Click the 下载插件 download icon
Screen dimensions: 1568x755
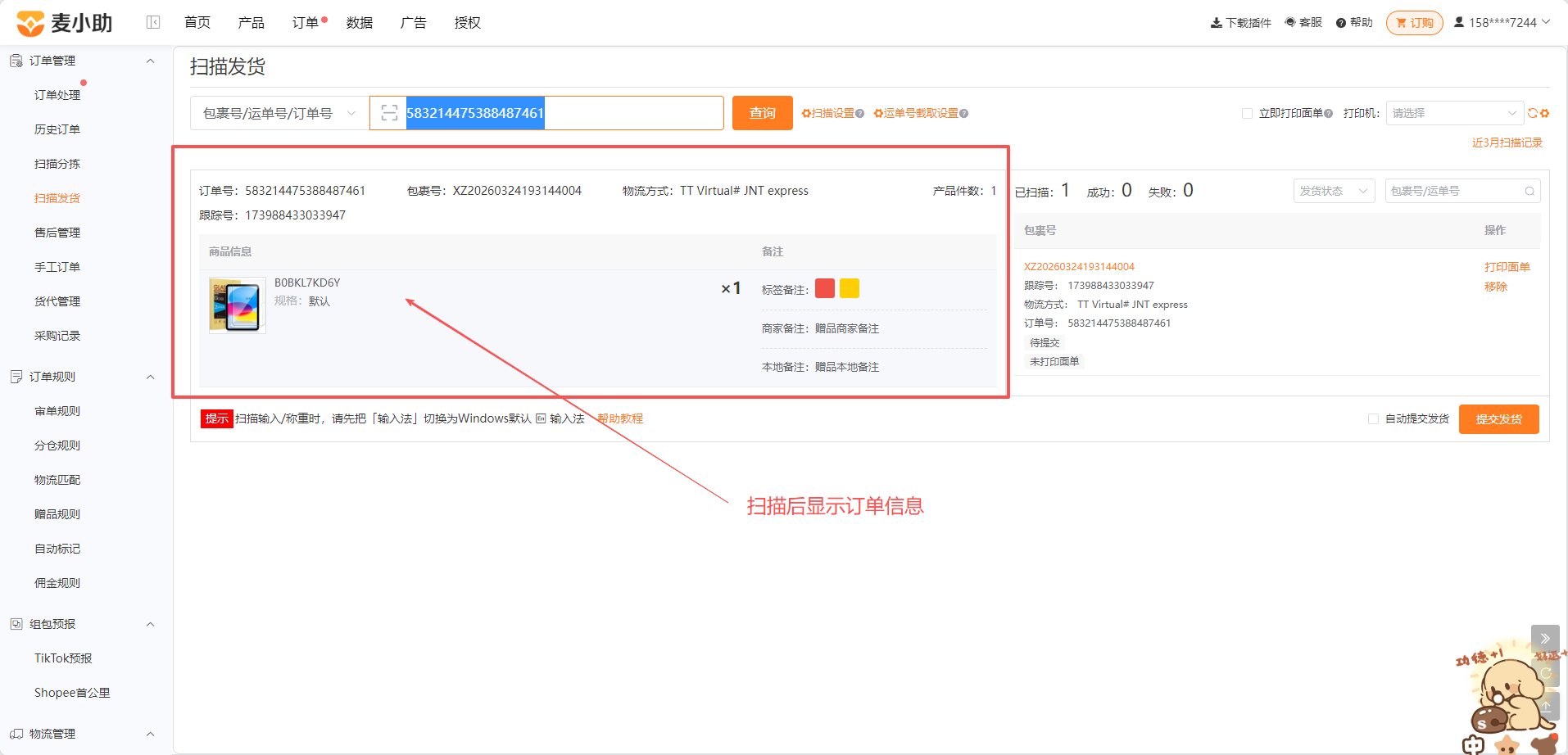click(1216, 23)
